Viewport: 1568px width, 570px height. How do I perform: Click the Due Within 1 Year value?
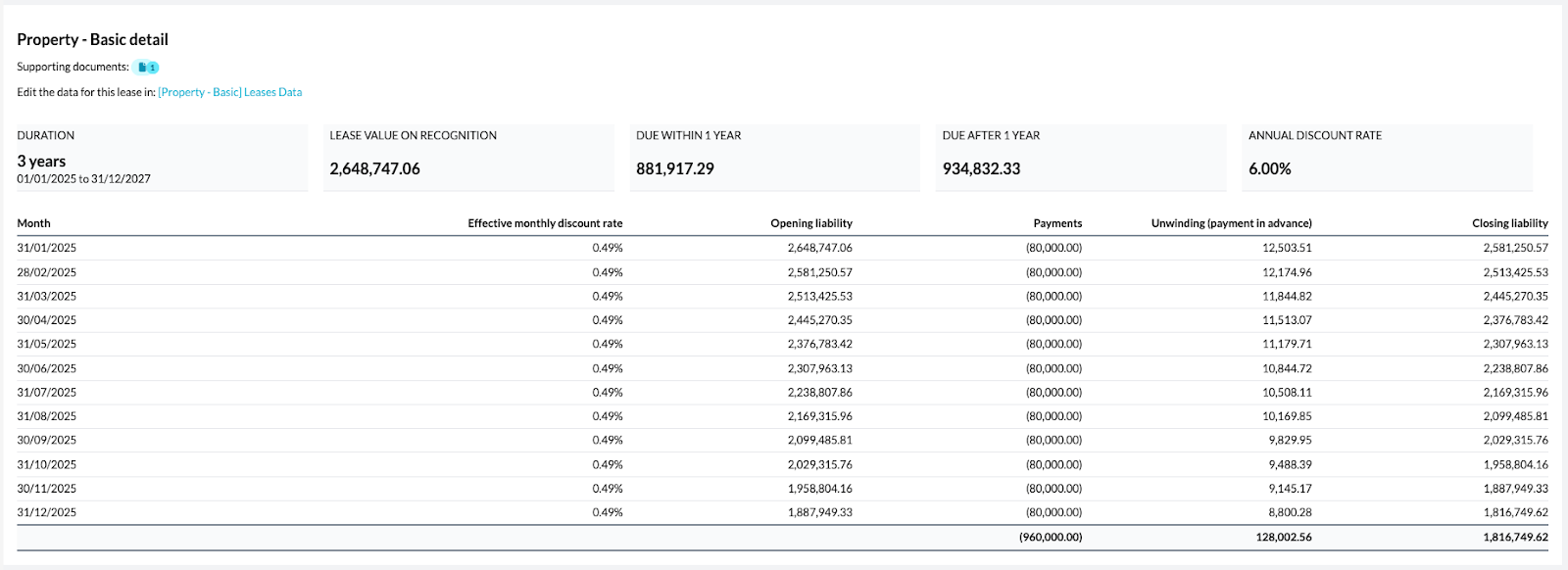(674, 168)
